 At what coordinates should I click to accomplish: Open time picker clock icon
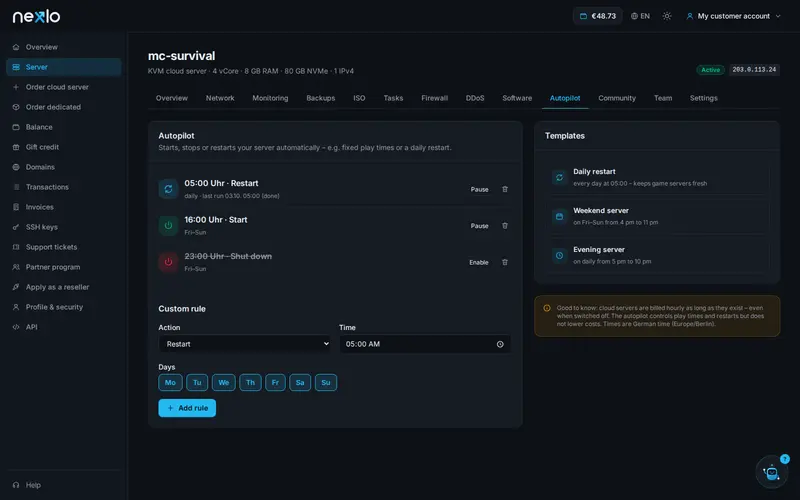tap(500, 344)
